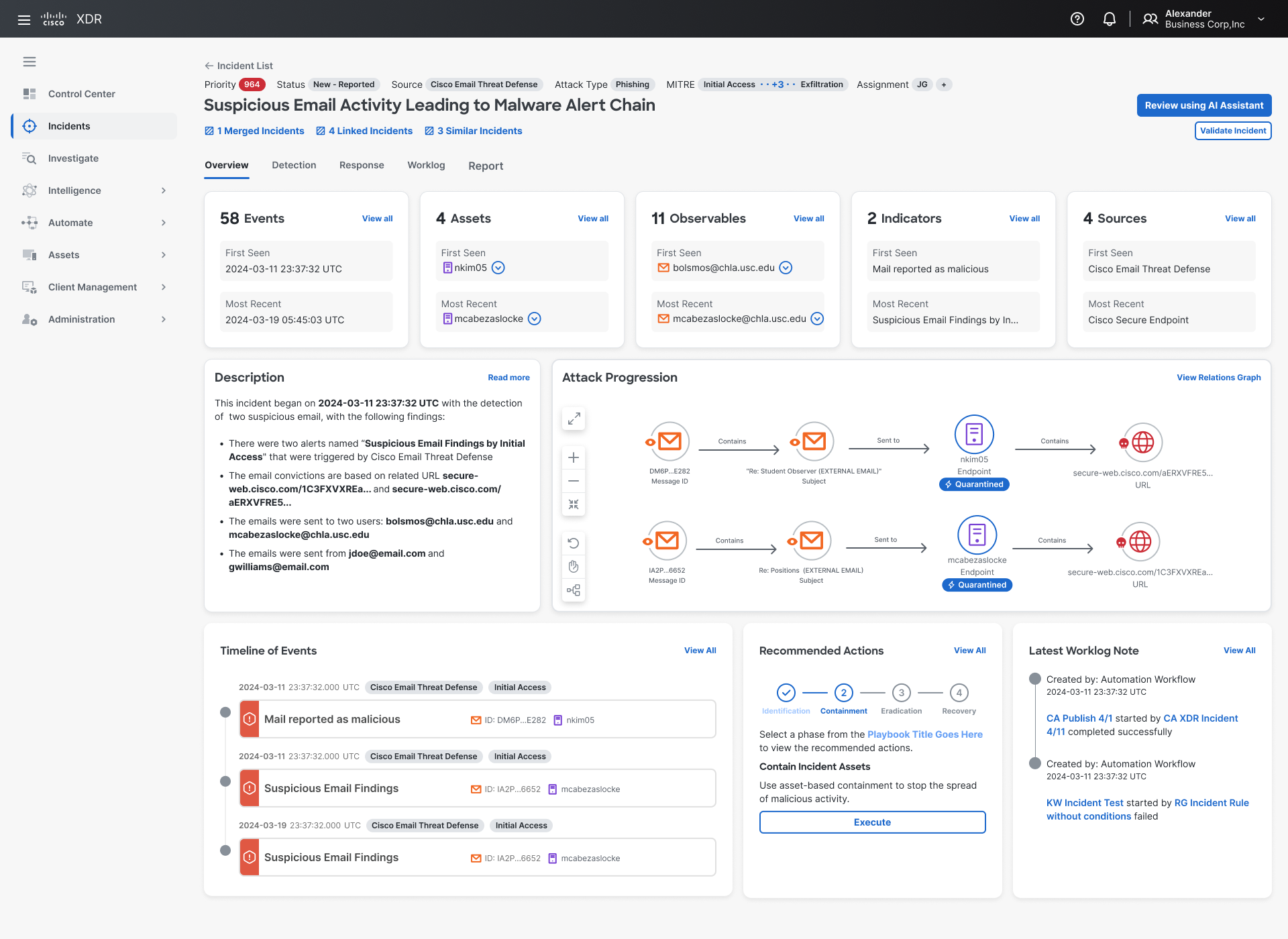
Task: Switch to the Report tab
Action: point(486,166)
